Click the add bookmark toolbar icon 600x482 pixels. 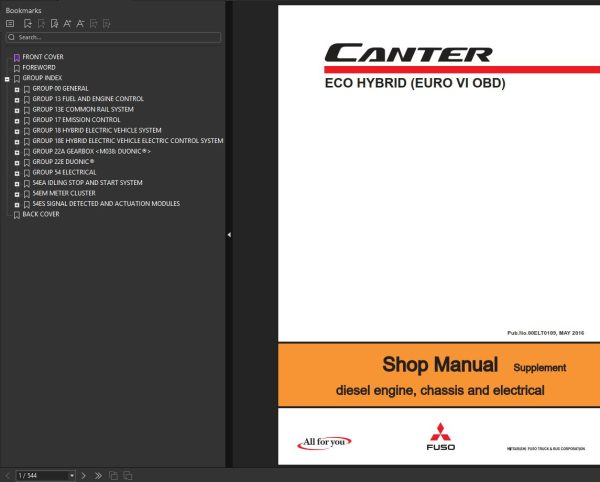[28, 24]
